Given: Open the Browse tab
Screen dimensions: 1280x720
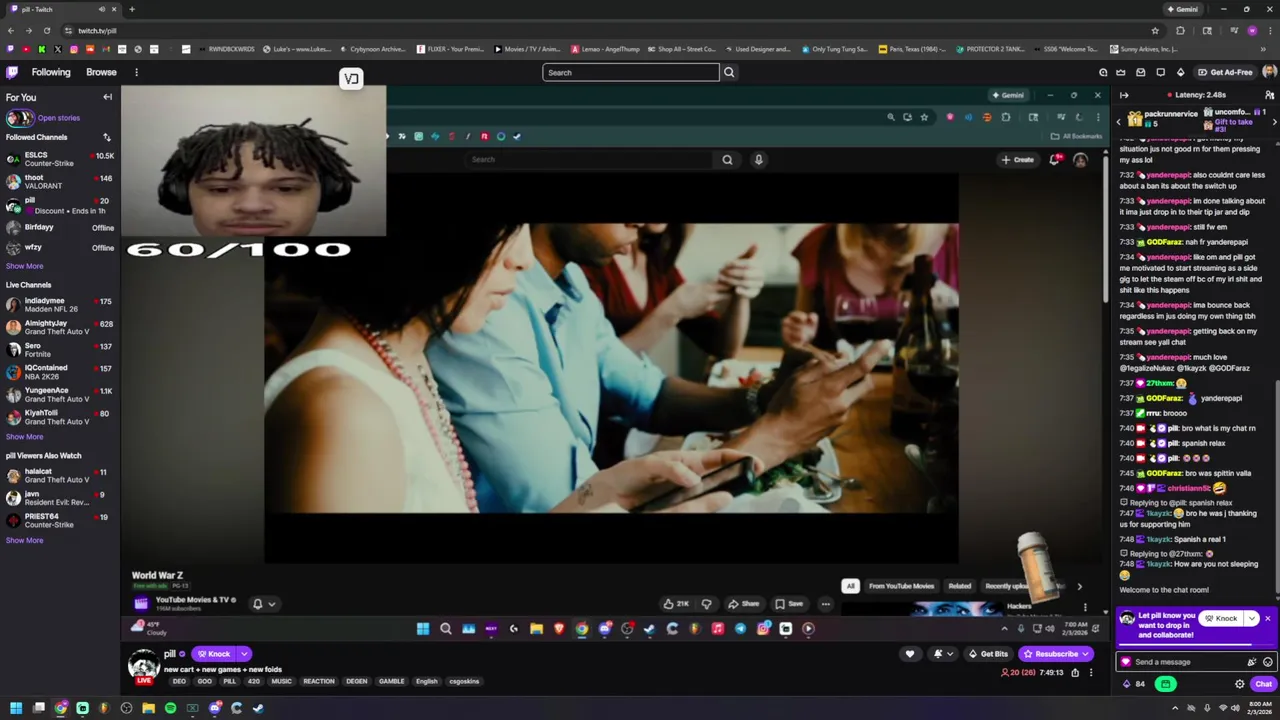Looking at the screenshot, I should pos(101,72).
